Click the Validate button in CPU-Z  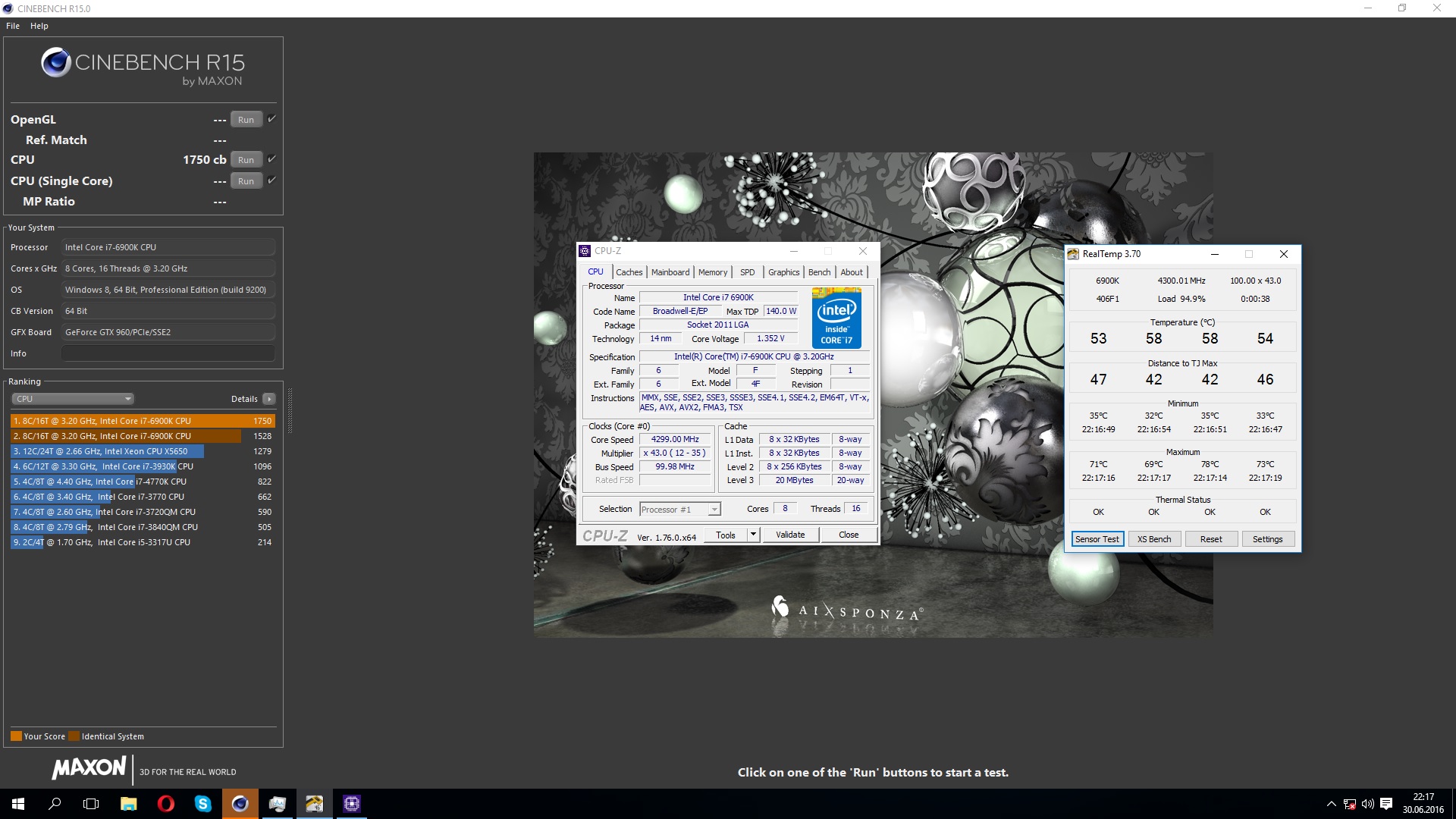(790, 535)
